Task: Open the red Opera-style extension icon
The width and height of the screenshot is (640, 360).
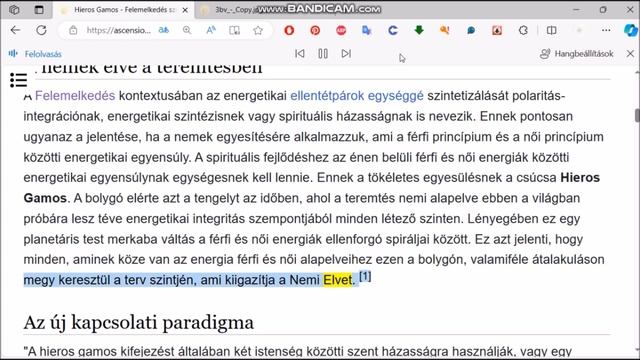Action: tap(289, 30)
